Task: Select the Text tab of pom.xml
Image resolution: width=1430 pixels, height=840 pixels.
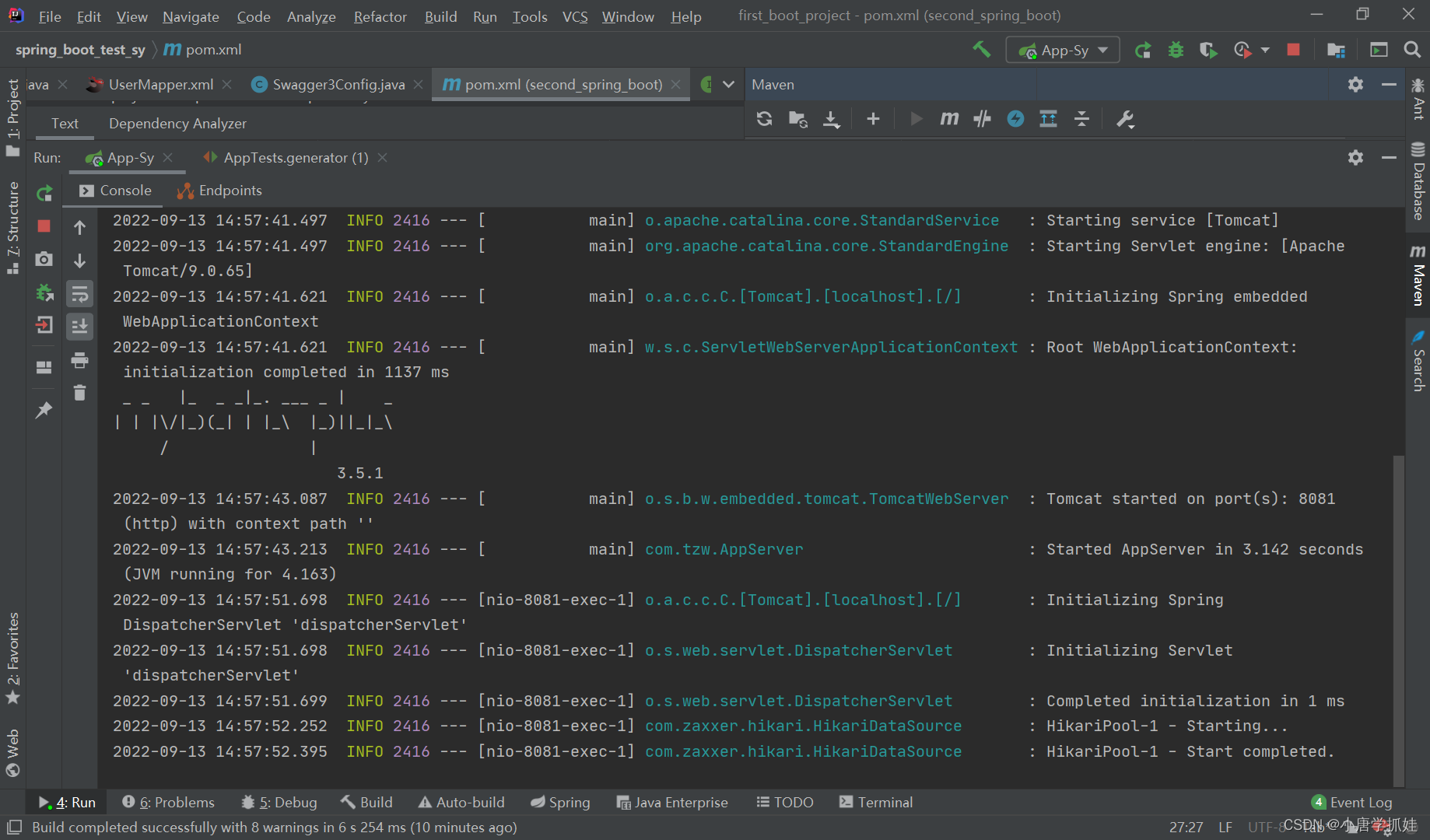Action: coord(65,124)
